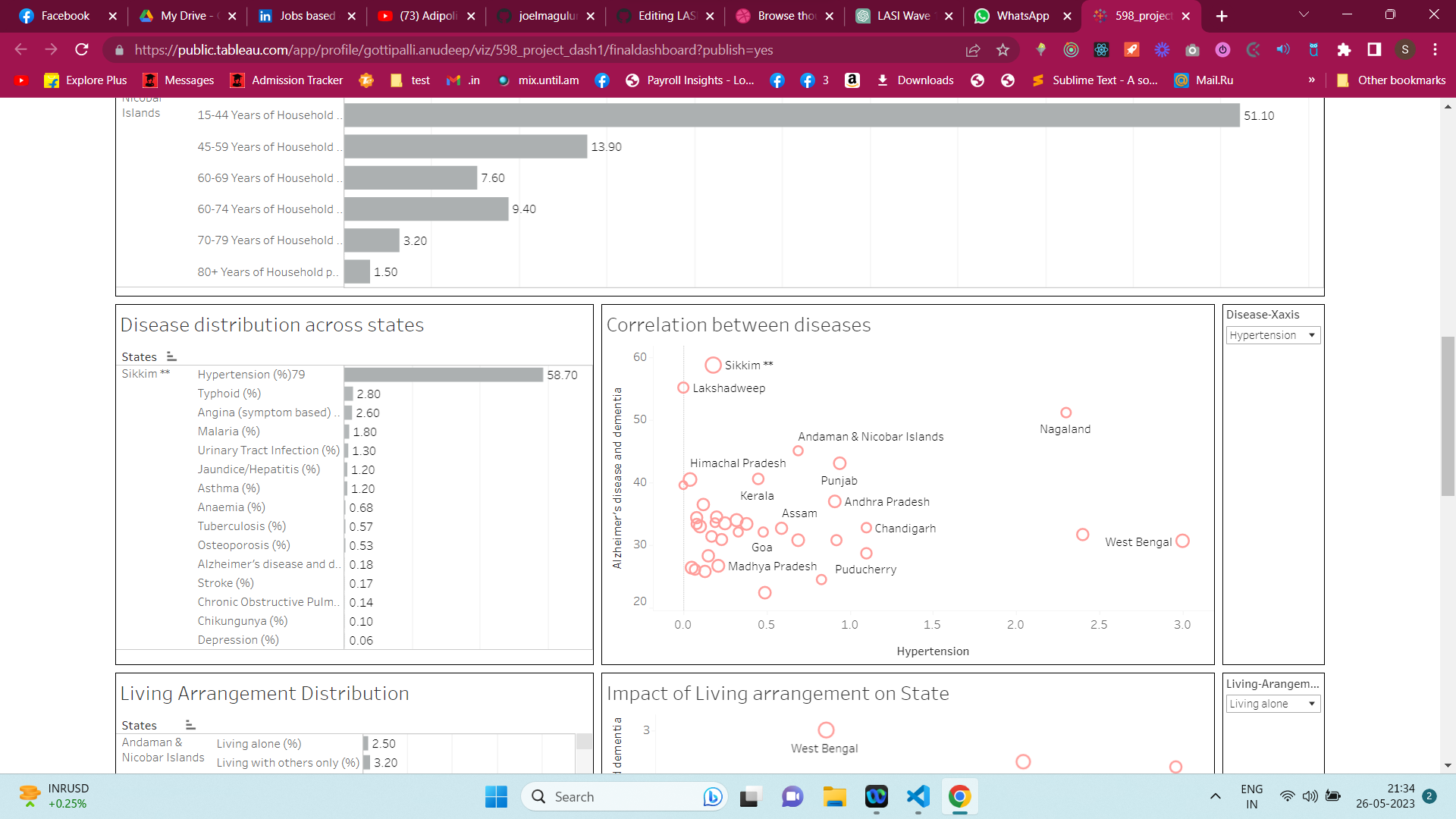Click the profile avatar 'S' icon in the toolbar

pos(1407,50)
